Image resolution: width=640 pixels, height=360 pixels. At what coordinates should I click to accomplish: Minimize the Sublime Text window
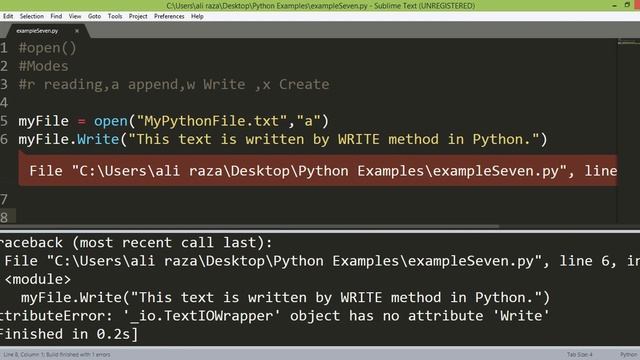[615, 5]
